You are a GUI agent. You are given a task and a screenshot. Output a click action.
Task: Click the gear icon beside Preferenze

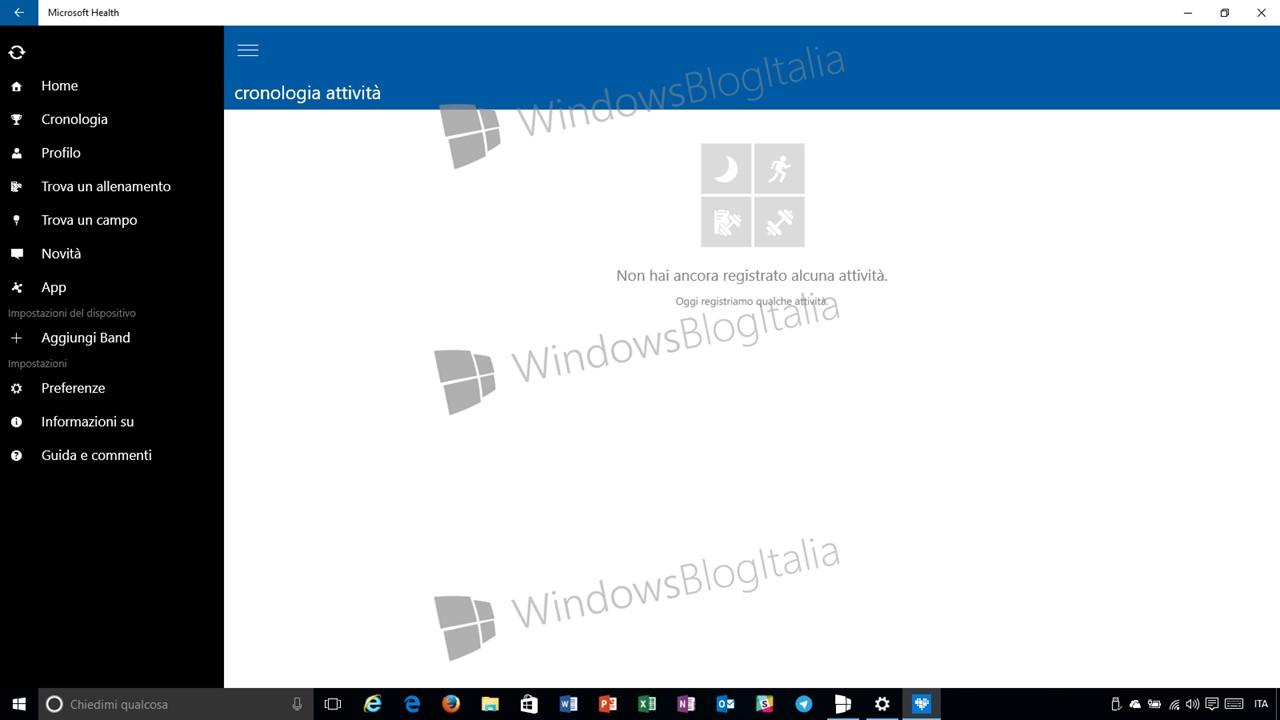pyautogui.click(x=16, y=388)
